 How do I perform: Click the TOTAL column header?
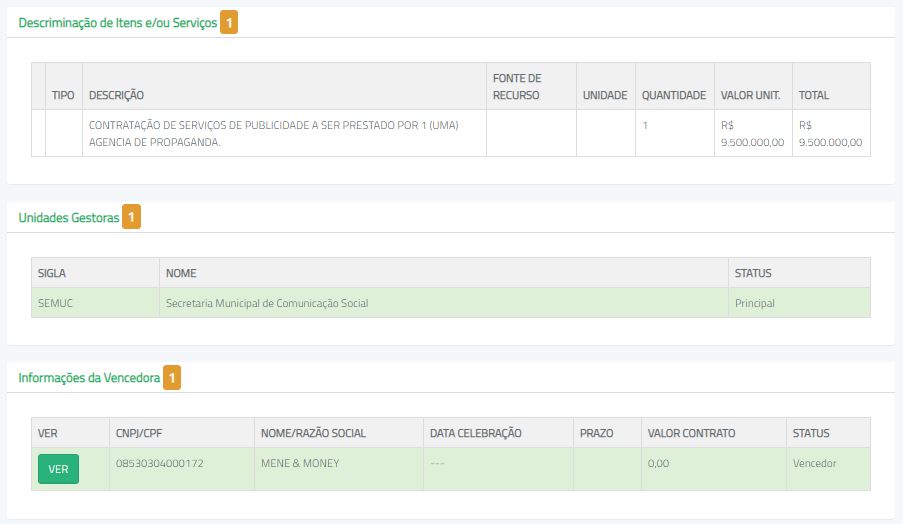click(x=813, y=95)
